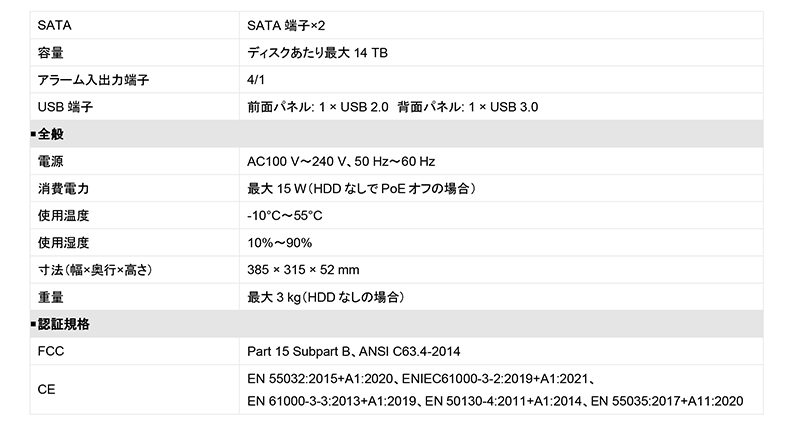800x440 pixels.
Task: Click the -10°C～55°C temperature value
Action: 285,215
